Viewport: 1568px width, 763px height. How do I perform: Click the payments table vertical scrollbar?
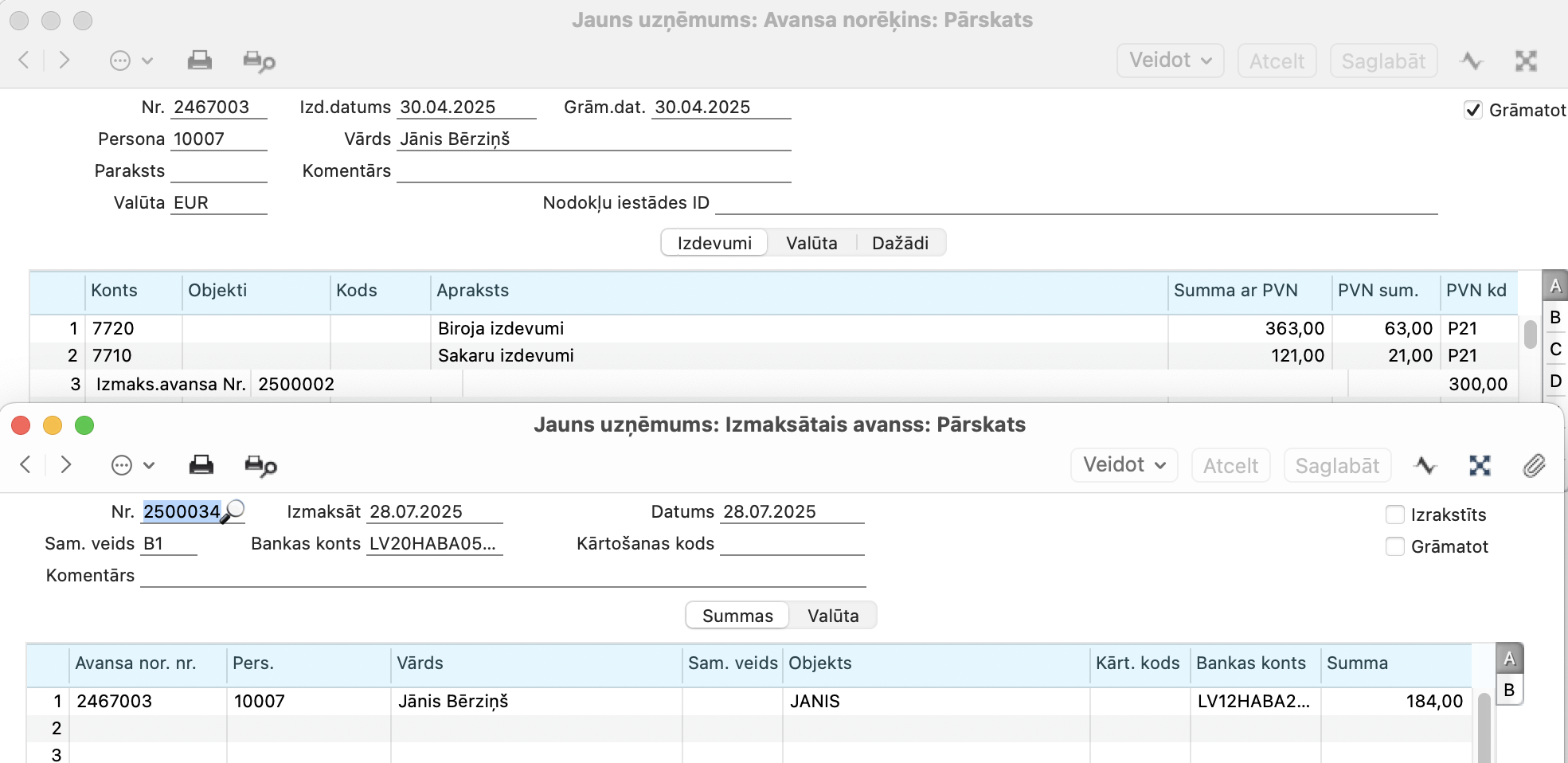1484,727
